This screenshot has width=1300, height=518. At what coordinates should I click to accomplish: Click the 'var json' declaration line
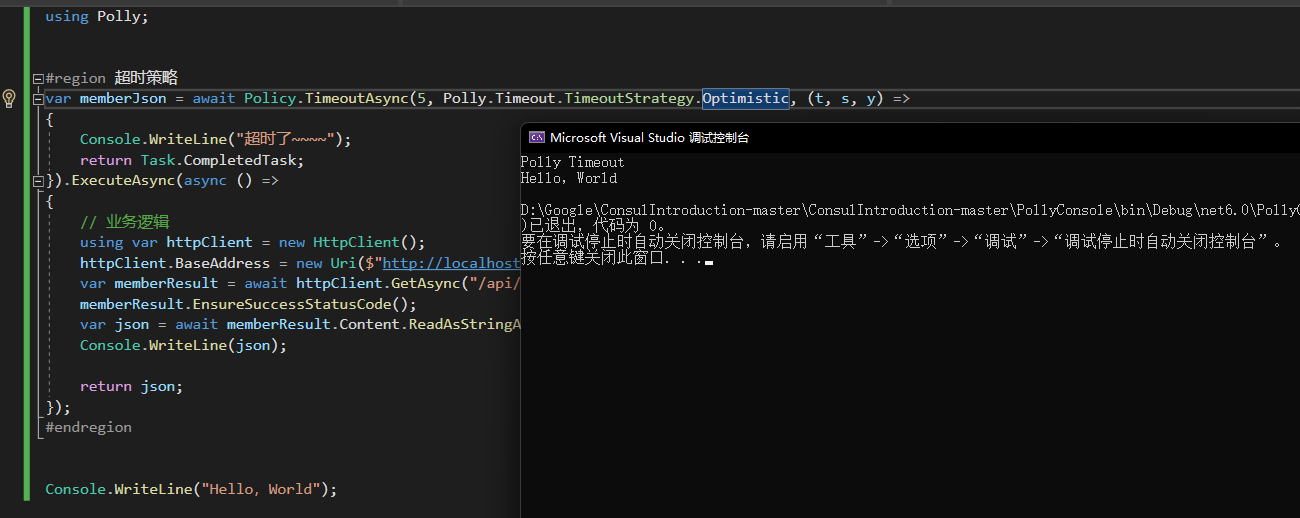pyautogui.click(x=300, y=324)
